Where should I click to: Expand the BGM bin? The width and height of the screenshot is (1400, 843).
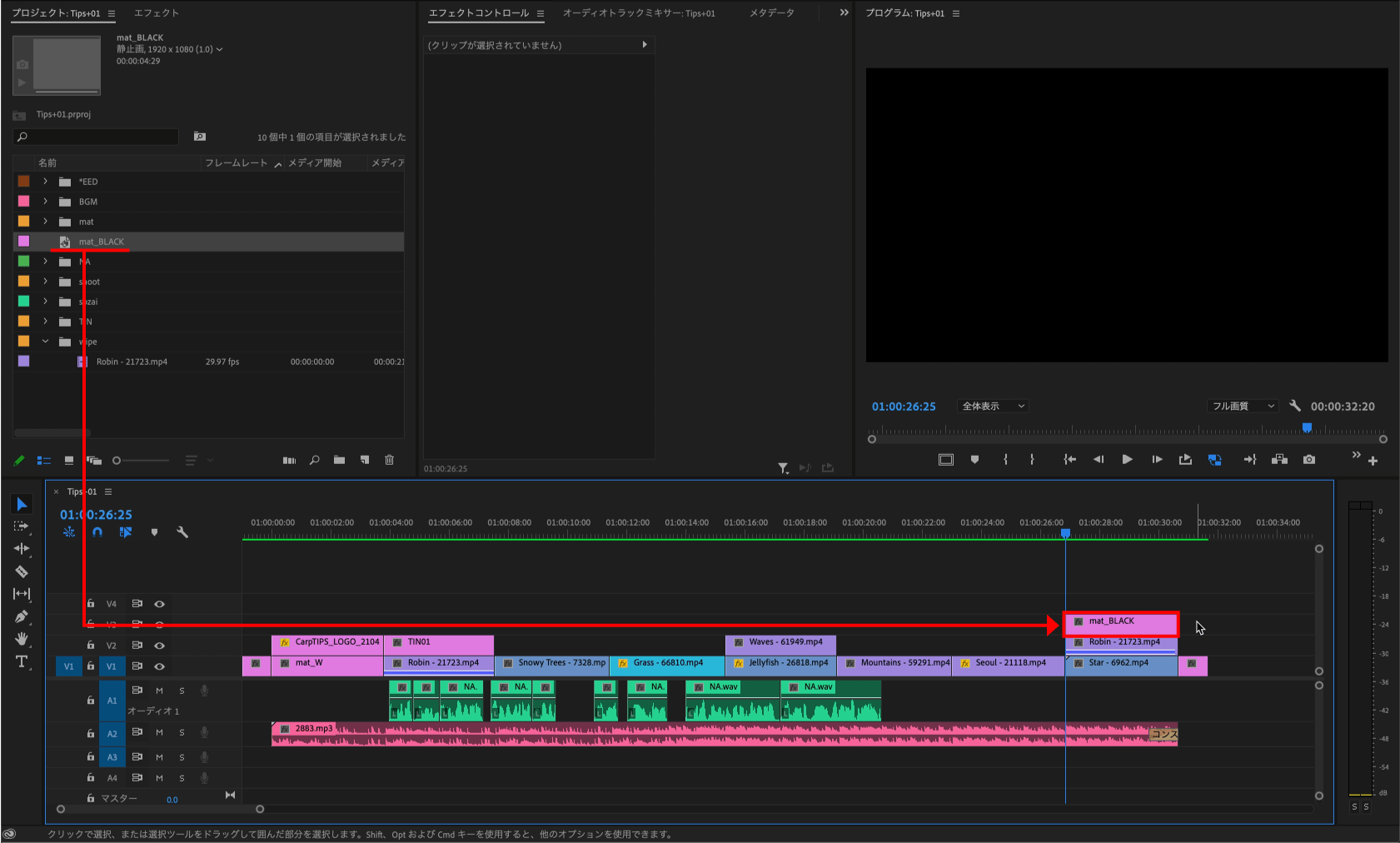[x=45, y=201]
